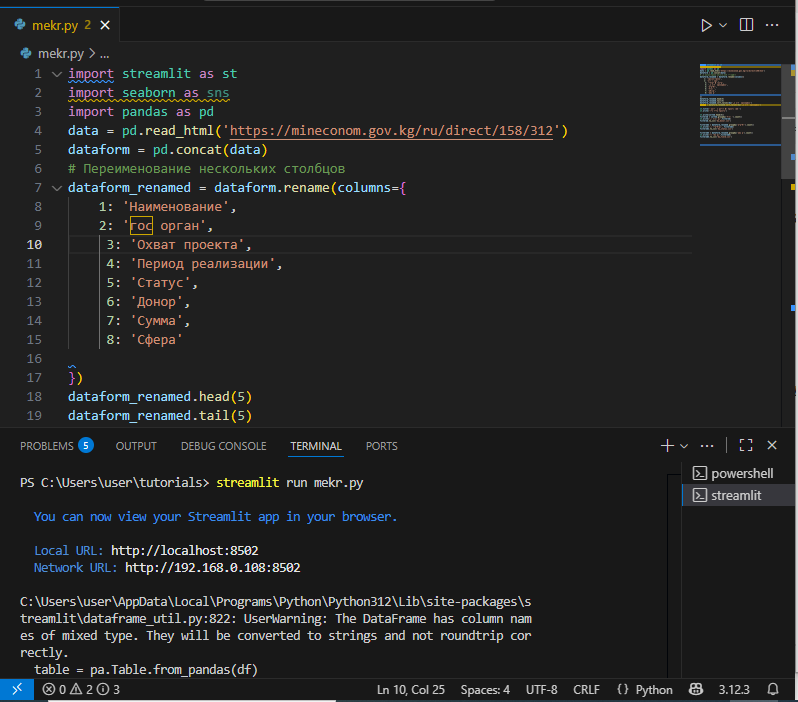Change indentation via Spaces: 4
Screen dimensions: 798x702
coord(485,690)
